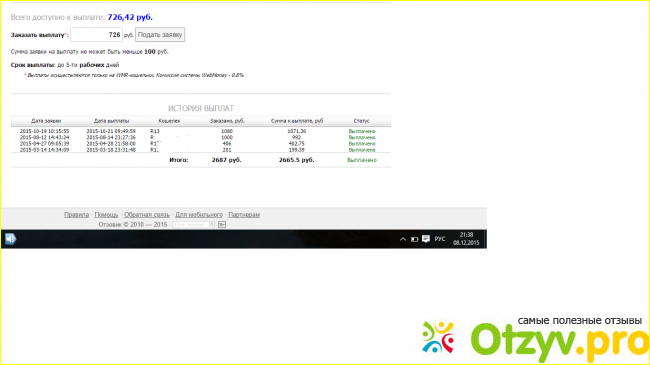Viewport: 650px width, 365px height.
Task: Click the available amount 726,42 руб.
Action: 130,17
